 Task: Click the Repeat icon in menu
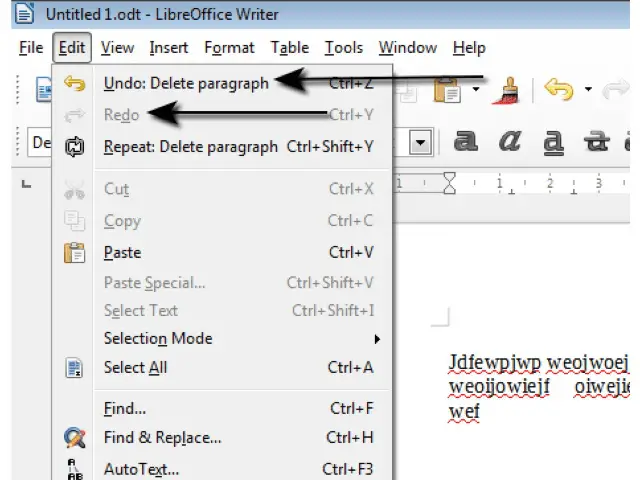pyautogui.click(x=74, y=147)
